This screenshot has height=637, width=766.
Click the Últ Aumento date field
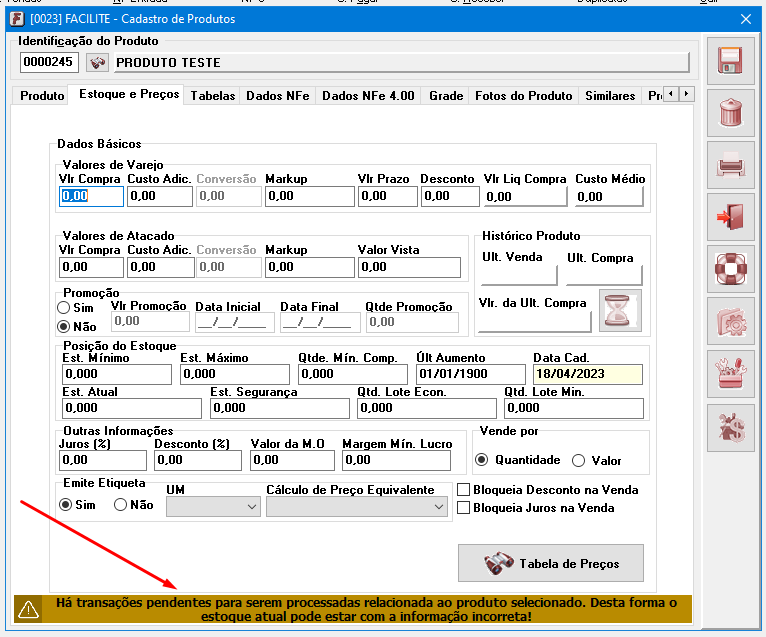point(471,374)
